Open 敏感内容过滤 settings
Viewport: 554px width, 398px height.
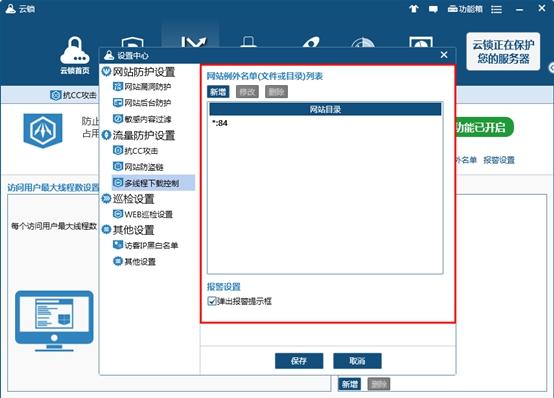[x=142, y=119]
